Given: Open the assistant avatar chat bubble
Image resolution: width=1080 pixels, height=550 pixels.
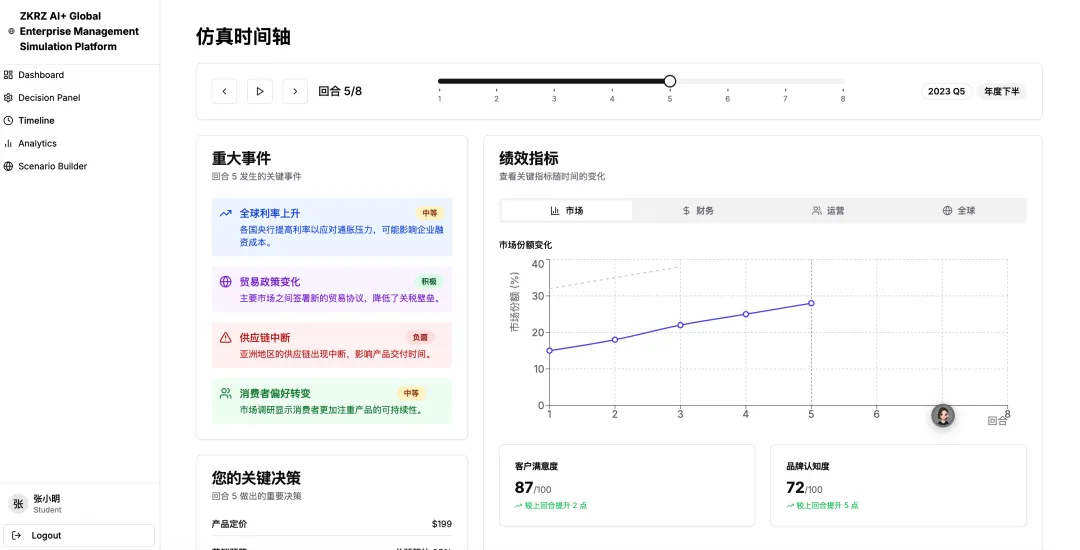Looking at the screenshot, I should click(943, 415).
